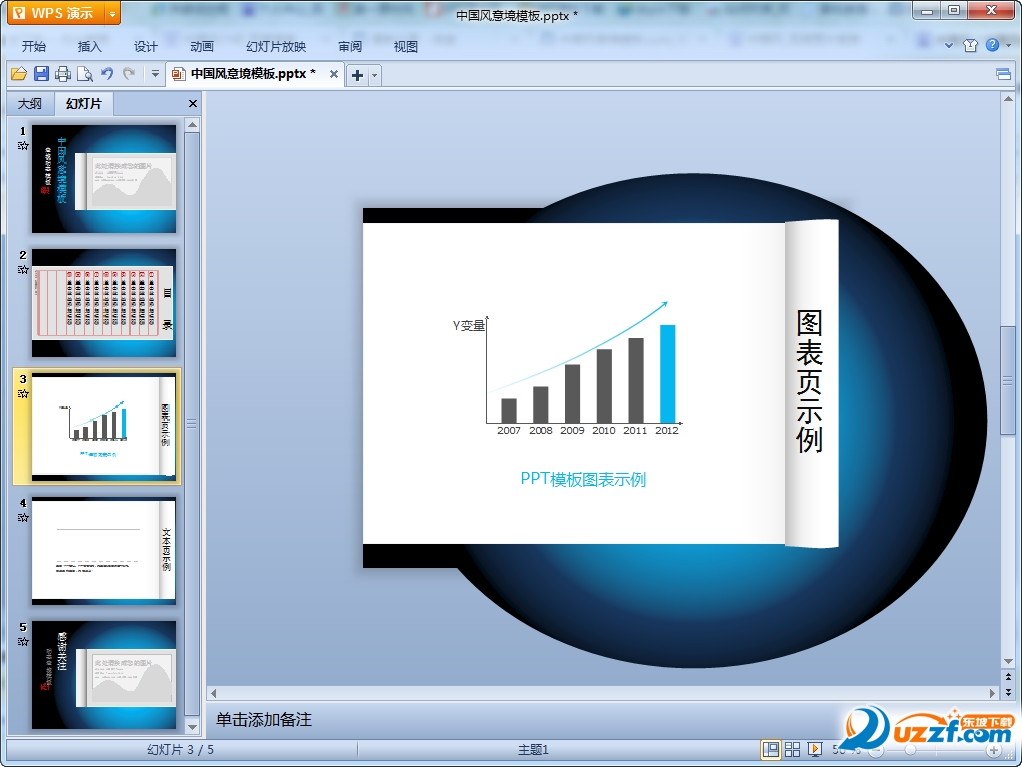The width and height of the screenshot is (1022, 767).
Task: Click the horizontal scrollbar left arrow
Action: point(214,693)
